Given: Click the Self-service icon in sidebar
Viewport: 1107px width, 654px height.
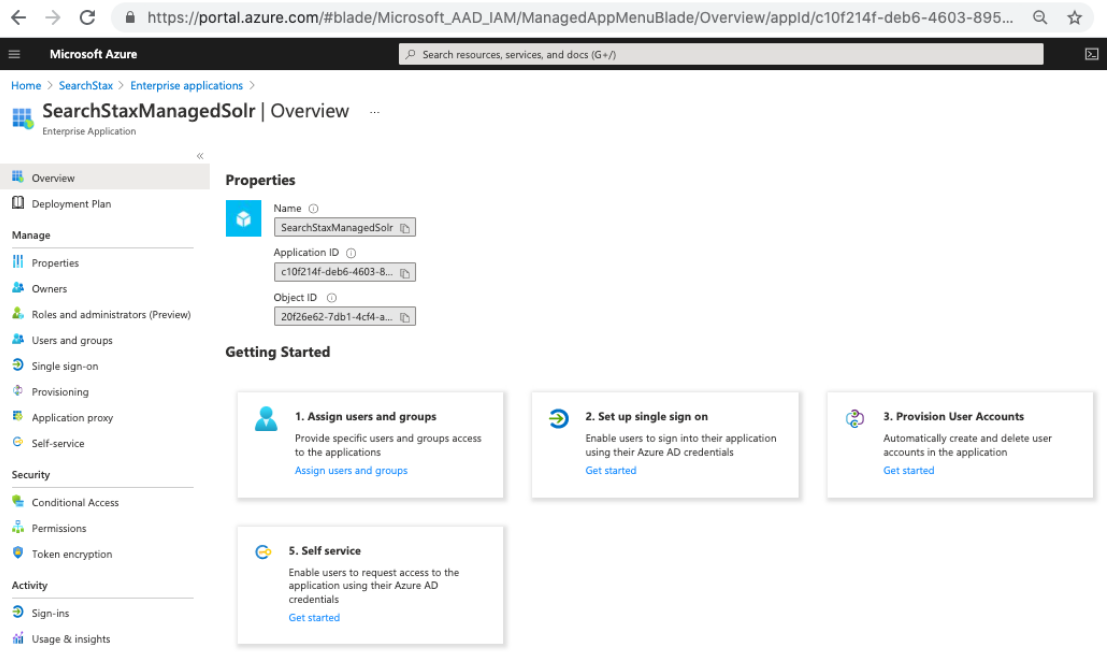Looking at the screenshot, I should point(18,442).
